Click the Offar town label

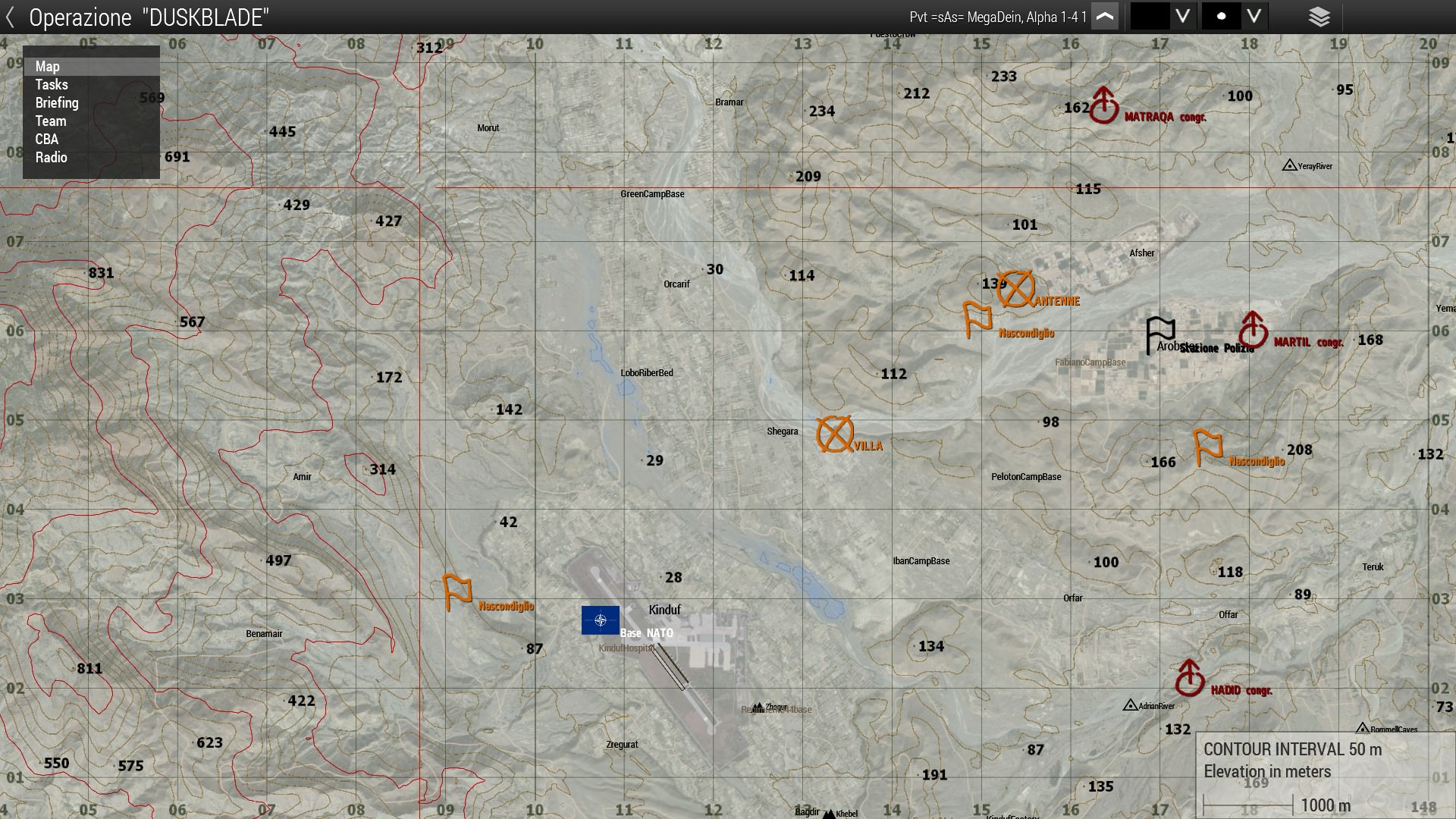[x=1228, y=615]
